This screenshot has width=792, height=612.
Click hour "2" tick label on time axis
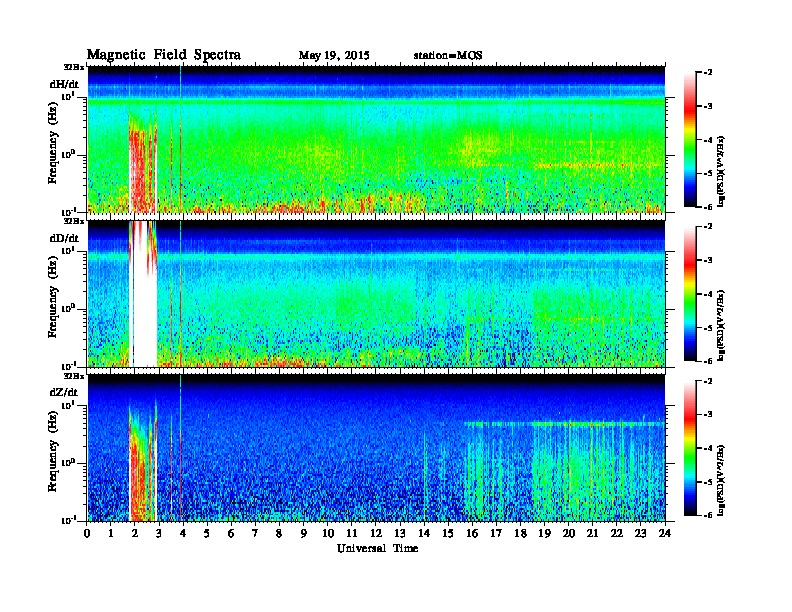135,533
